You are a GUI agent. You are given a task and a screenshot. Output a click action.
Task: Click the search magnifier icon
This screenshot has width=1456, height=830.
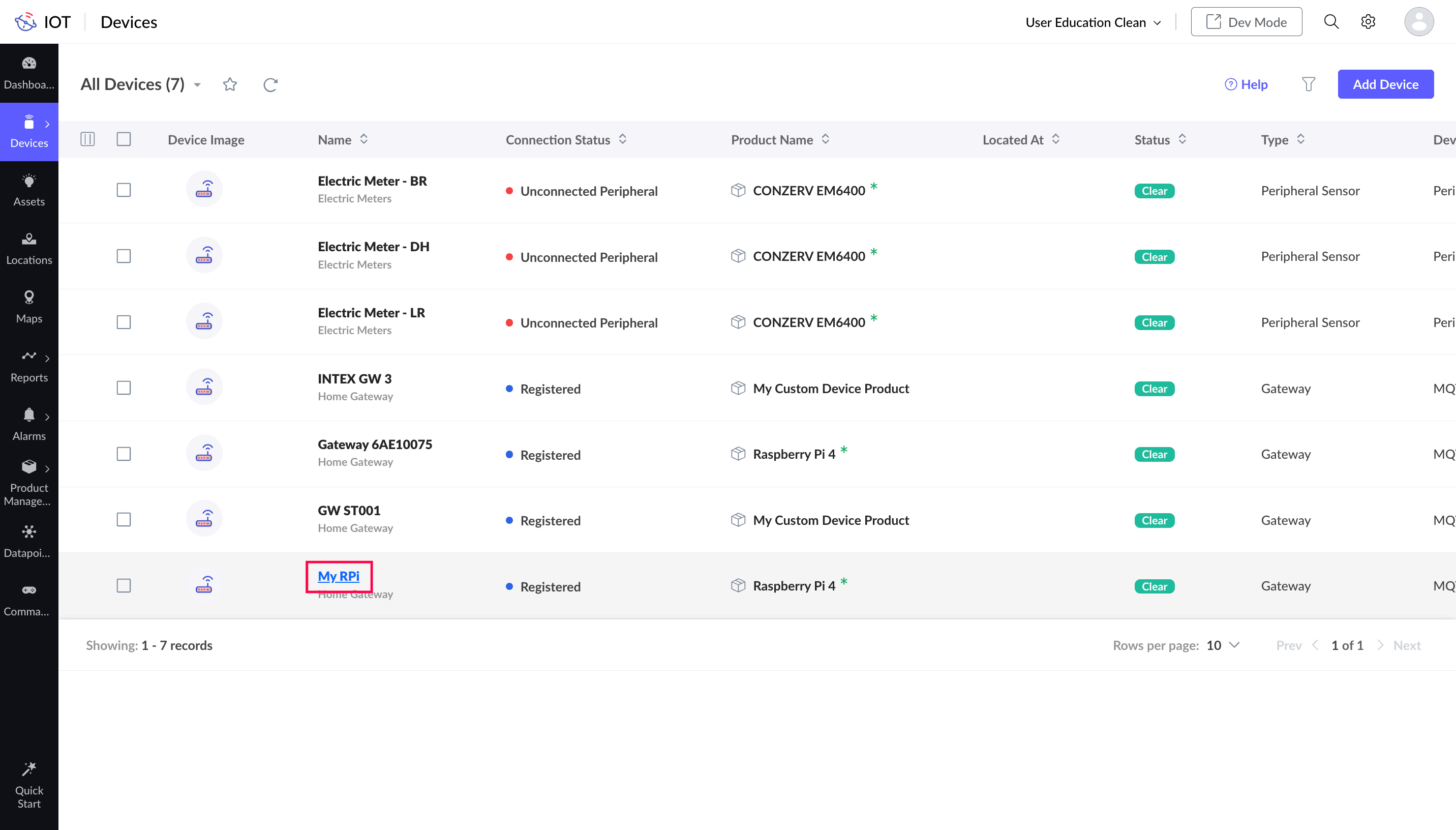(1330, 22)
